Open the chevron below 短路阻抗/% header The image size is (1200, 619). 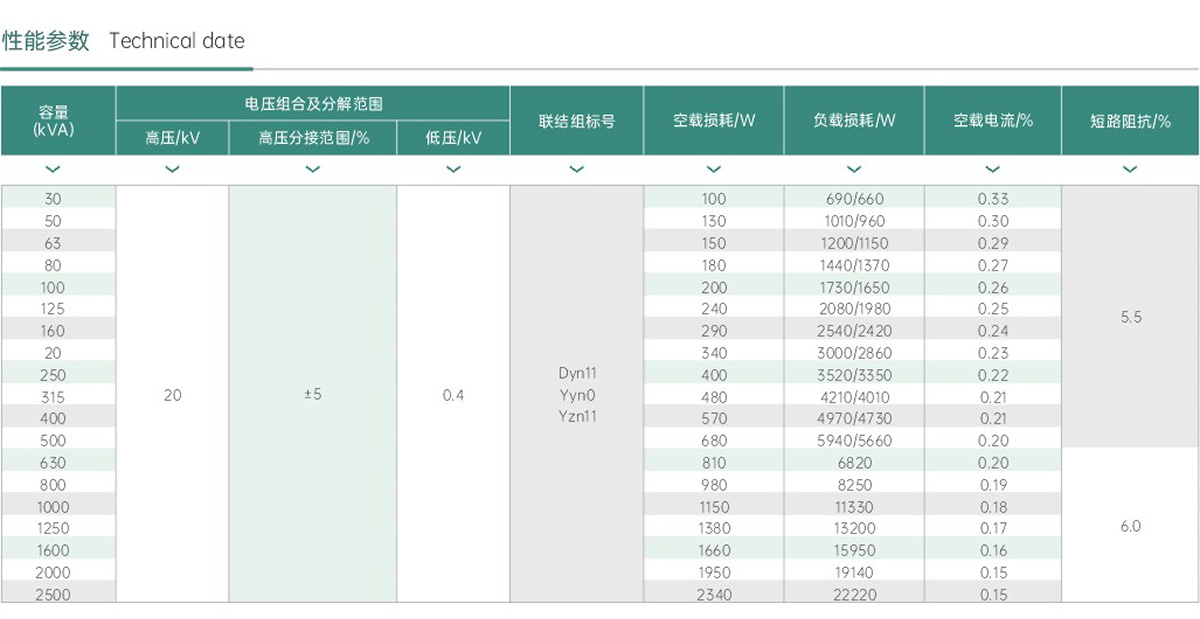[1130, 169]
